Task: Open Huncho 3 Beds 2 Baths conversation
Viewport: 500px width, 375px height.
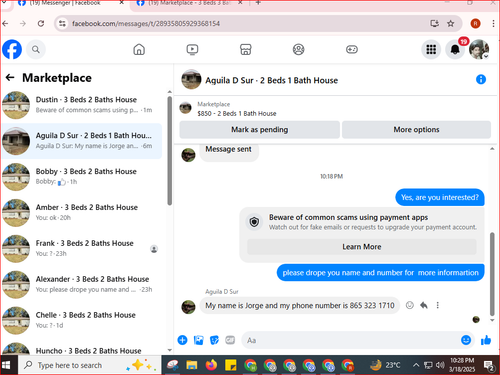Action: [x=82, y=348]
